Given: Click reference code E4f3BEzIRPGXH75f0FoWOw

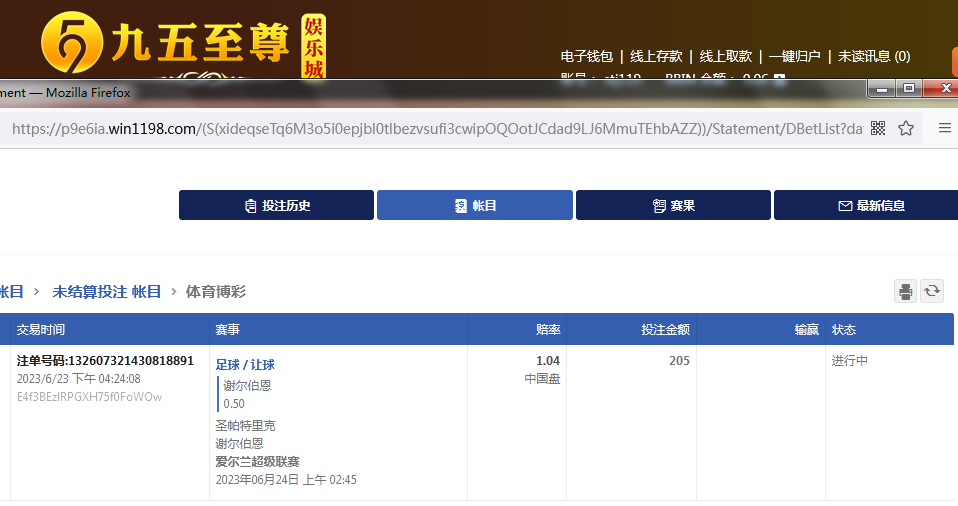Looking at the screenshot, I should (89, 397).
